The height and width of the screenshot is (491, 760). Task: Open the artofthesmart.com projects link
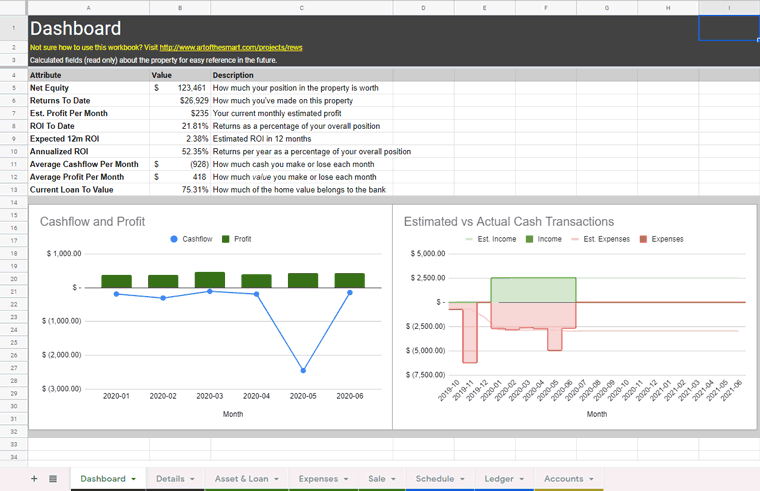coord(231,48)
